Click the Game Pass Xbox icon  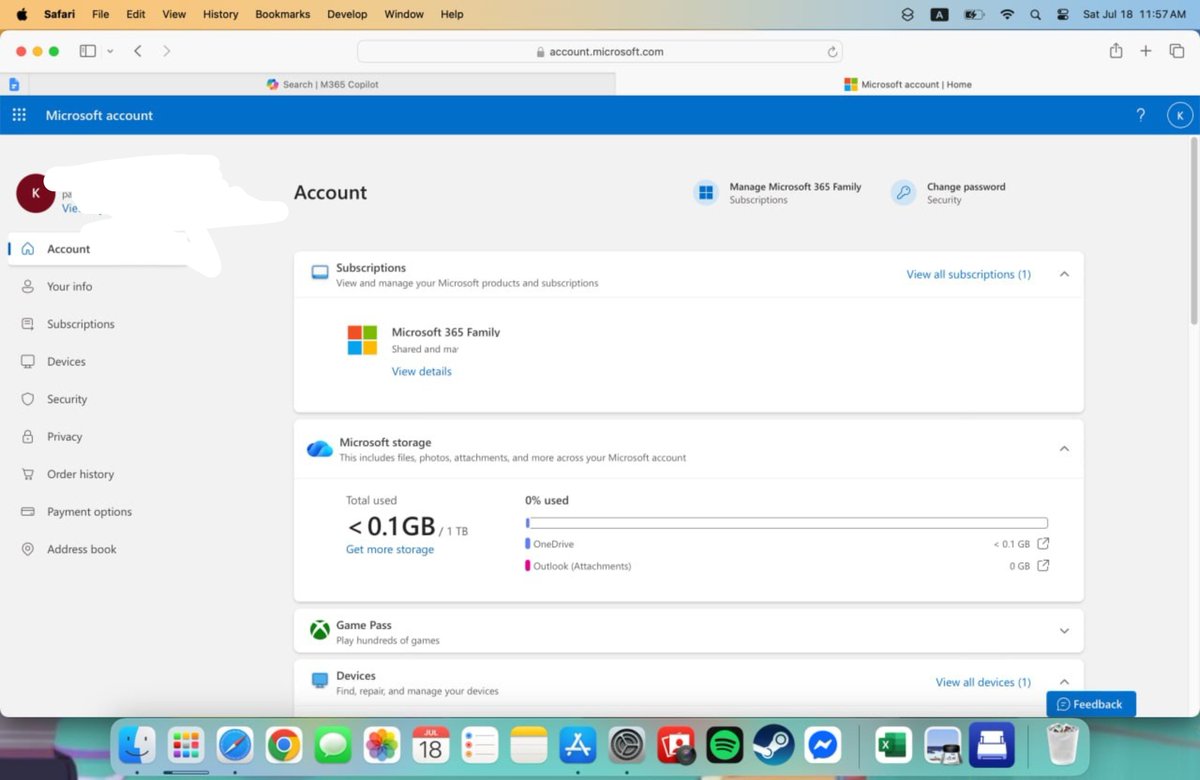(x=320, y=631)
